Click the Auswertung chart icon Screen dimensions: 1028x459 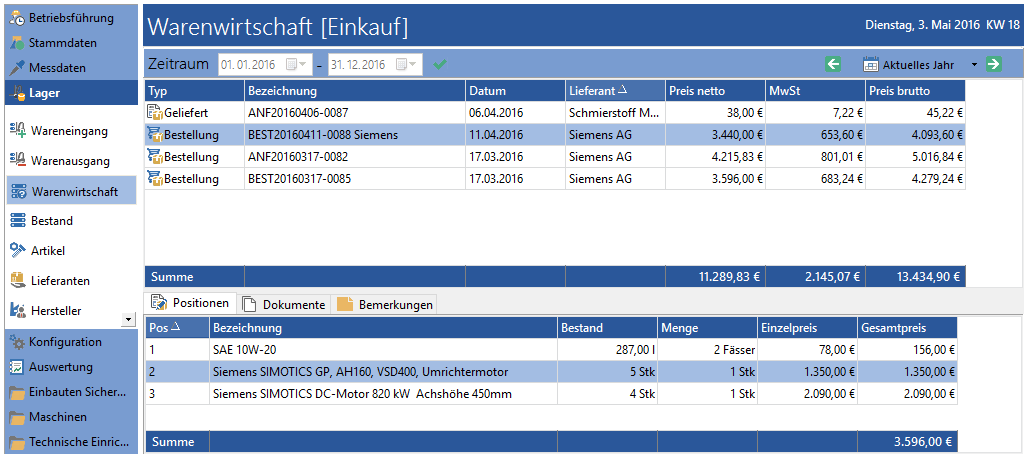(x=17, y=367)
